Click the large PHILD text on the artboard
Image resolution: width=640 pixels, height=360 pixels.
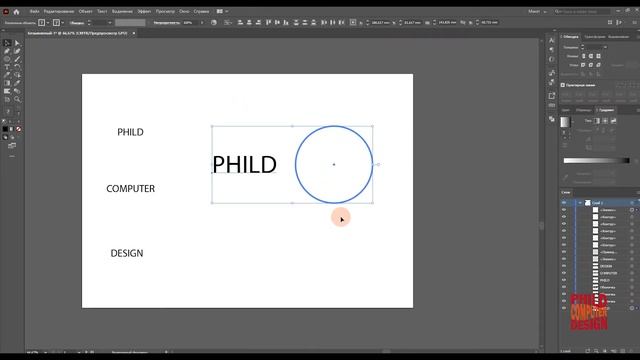coord(244,164)
